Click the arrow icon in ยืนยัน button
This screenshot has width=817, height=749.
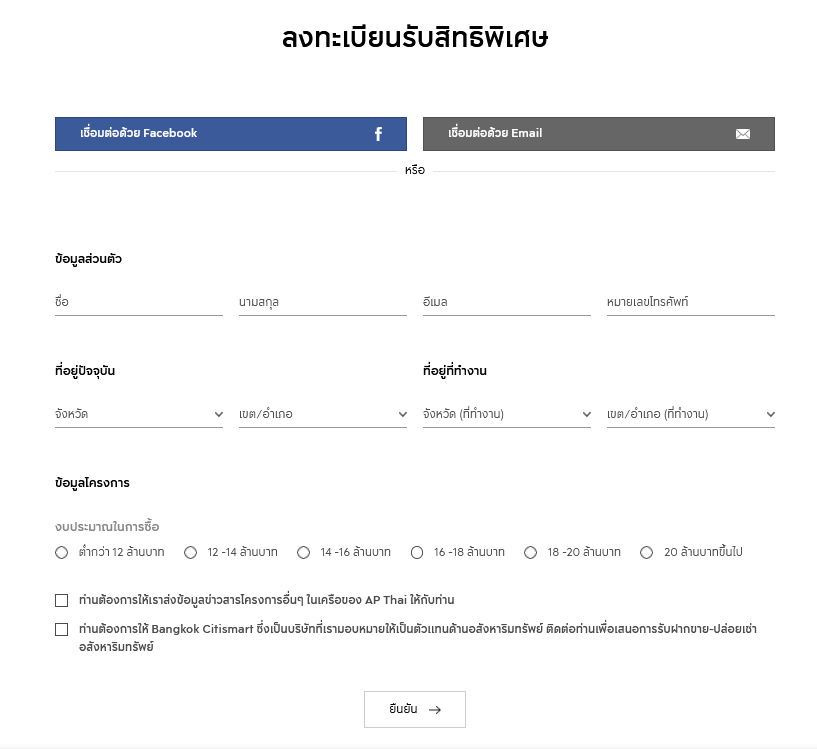pos(435,710)
